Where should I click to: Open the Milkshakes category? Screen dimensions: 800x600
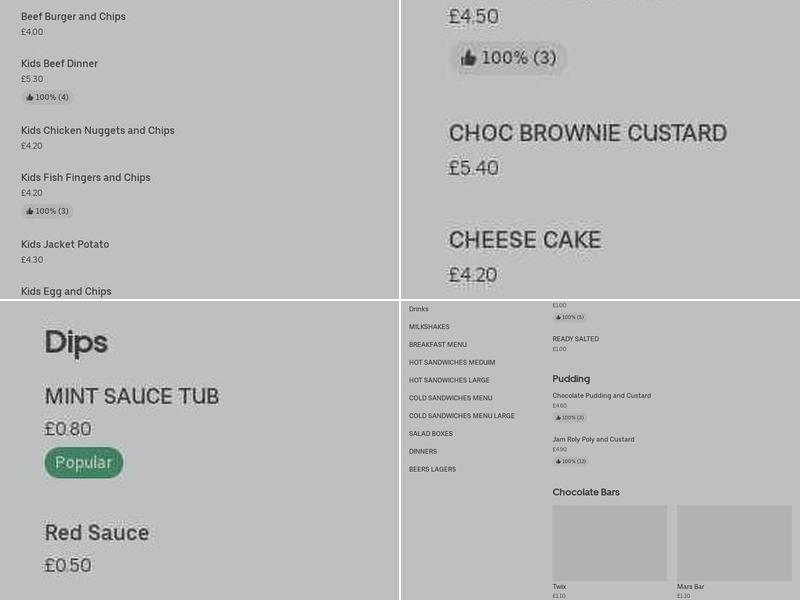pyautogui.click(x=428, y=326)
